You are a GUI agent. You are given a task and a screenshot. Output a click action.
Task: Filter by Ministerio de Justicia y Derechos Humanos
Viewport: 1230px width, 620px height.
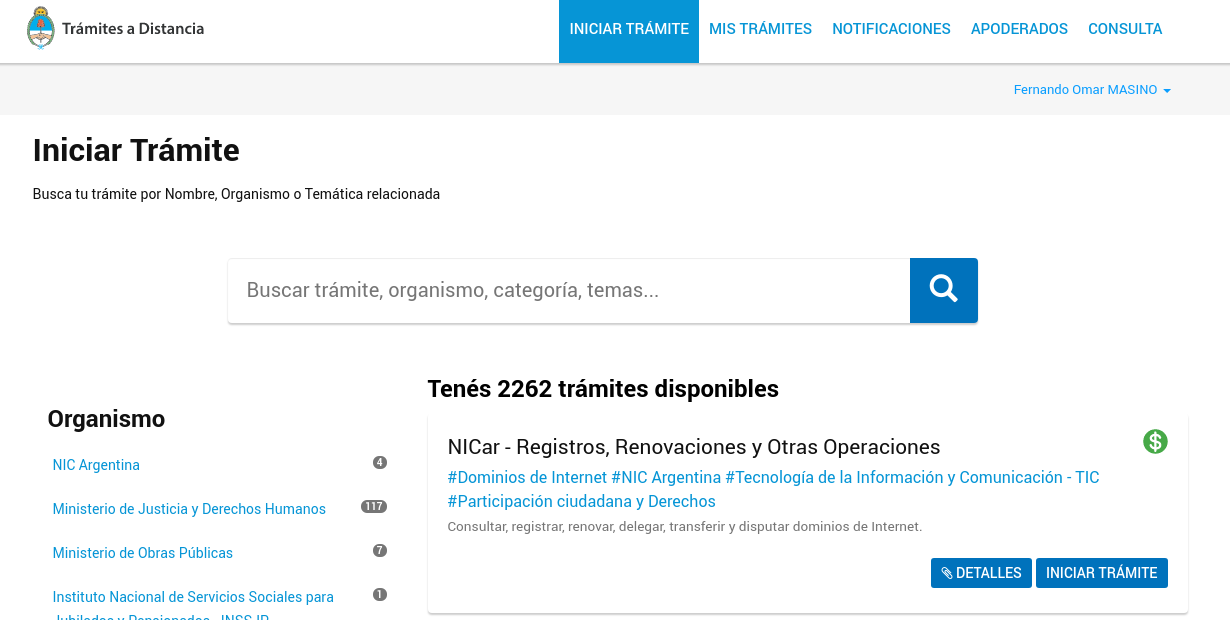[189, 509]
